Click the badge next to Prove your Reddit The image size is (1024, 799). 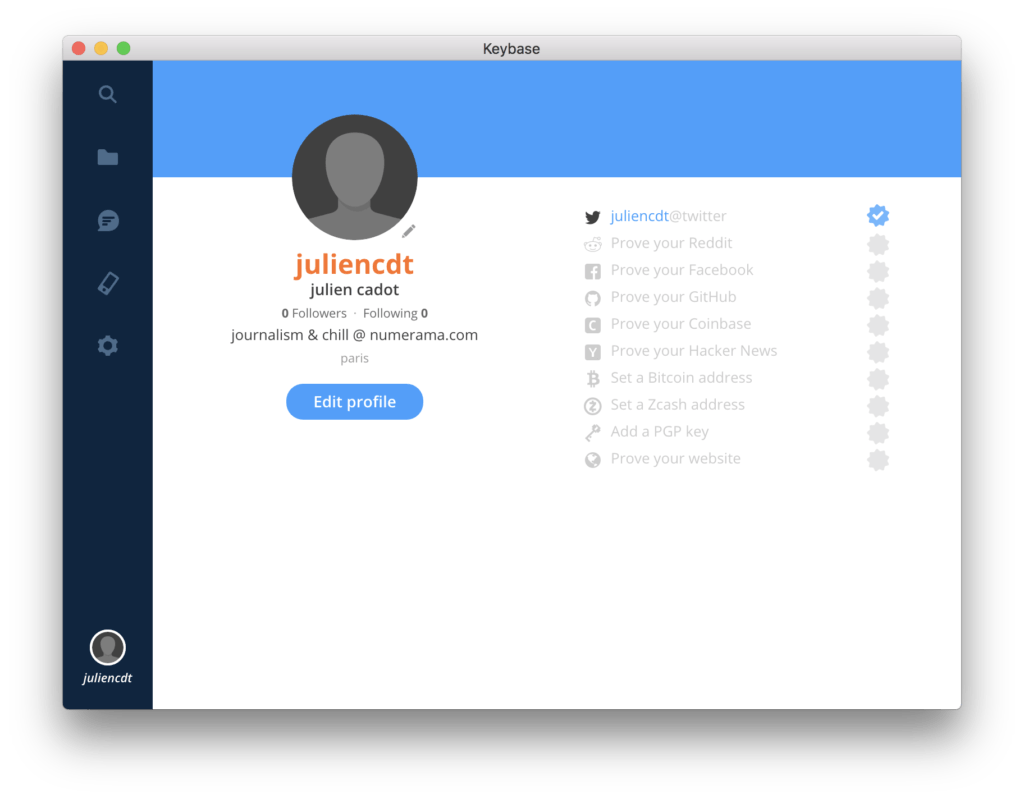click(x=878, y=243)
